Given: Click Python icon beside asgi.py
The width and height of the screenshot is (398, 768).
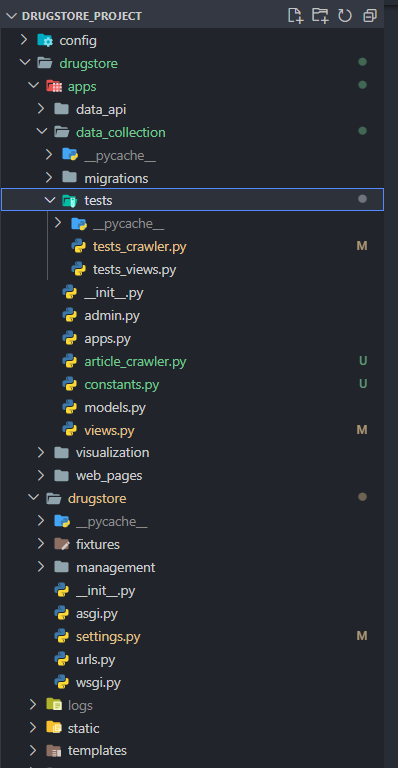Looking at the screenshot, I should click(x=62, y=613).
